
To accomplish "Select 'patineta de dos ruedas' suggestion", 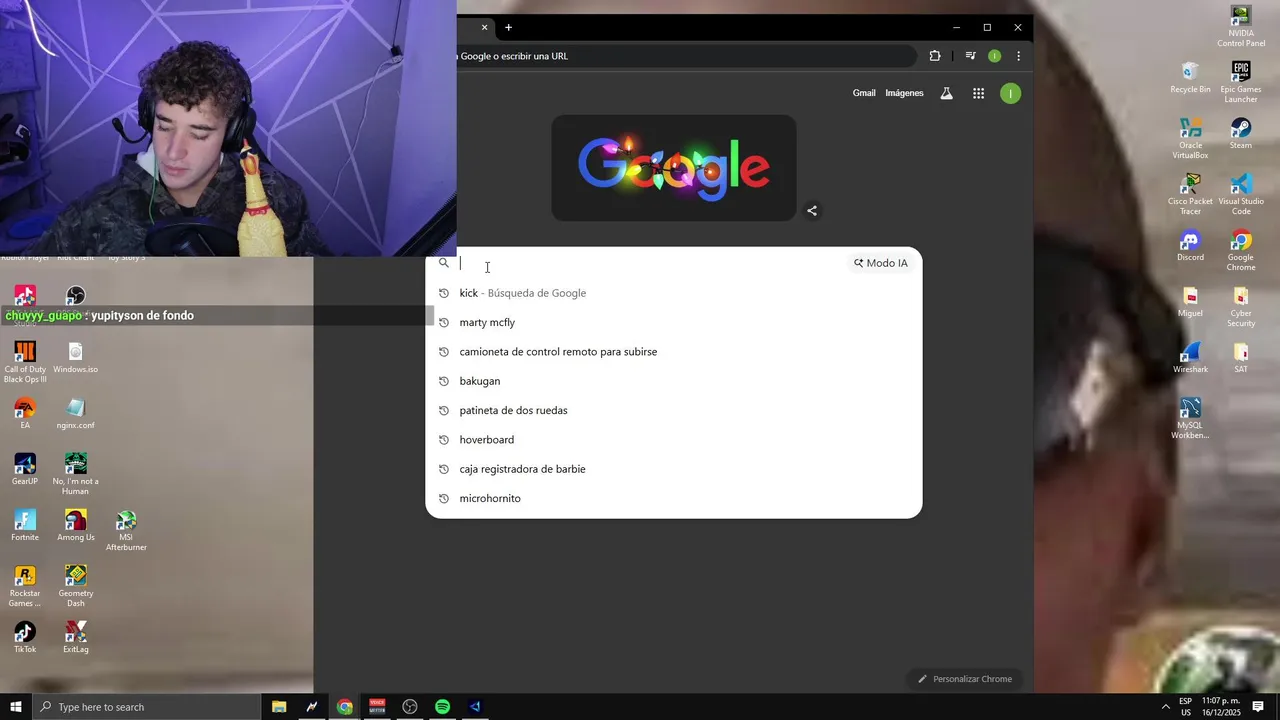I will pyautogui.click(x=674, y=410).
